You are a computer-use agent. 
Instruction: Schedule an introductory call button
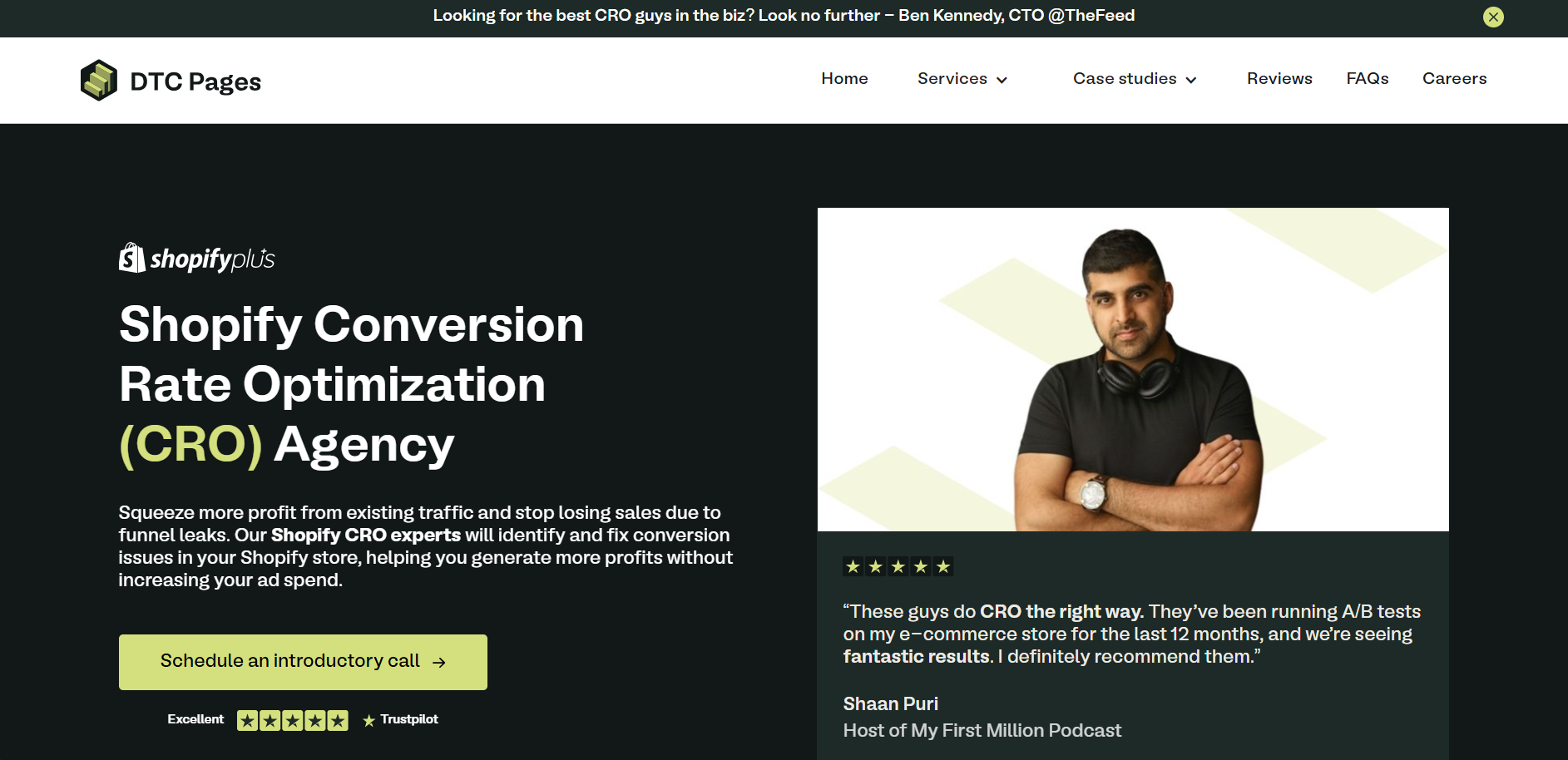coord(303,662)
